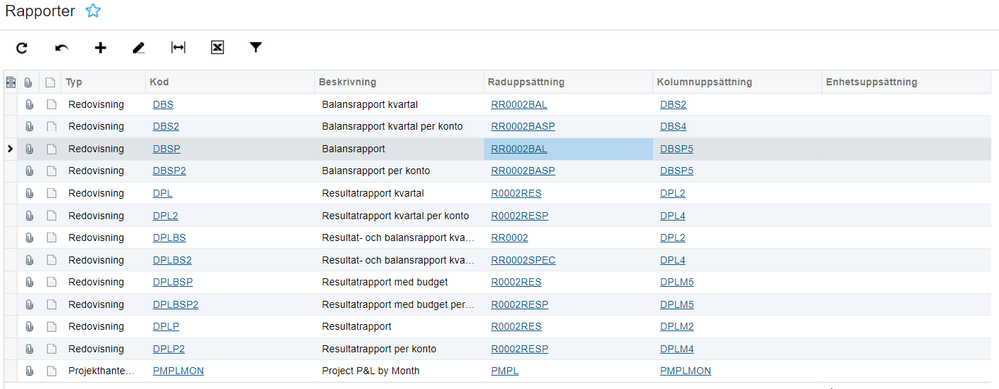The width and height of the screenshot is (999, 389).
Task: Open attachments for DBSP2 row
Action: point(29,171)
